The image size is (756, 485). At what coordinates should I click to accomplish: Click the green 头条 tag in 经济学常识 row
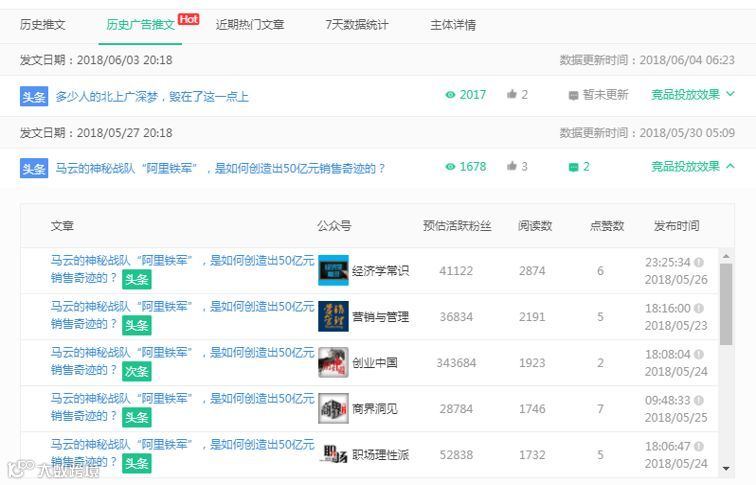click(x=136, y=279)
